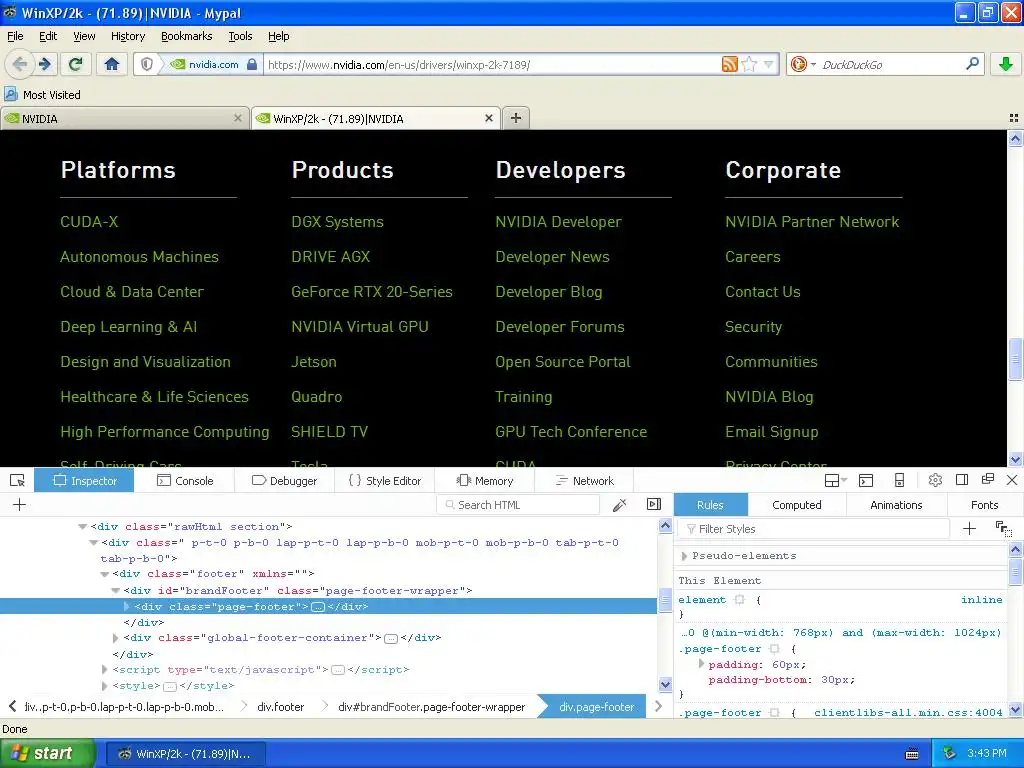The image size is (1024, 768).
Task: Show devtools in separate window
Action: 987,480
